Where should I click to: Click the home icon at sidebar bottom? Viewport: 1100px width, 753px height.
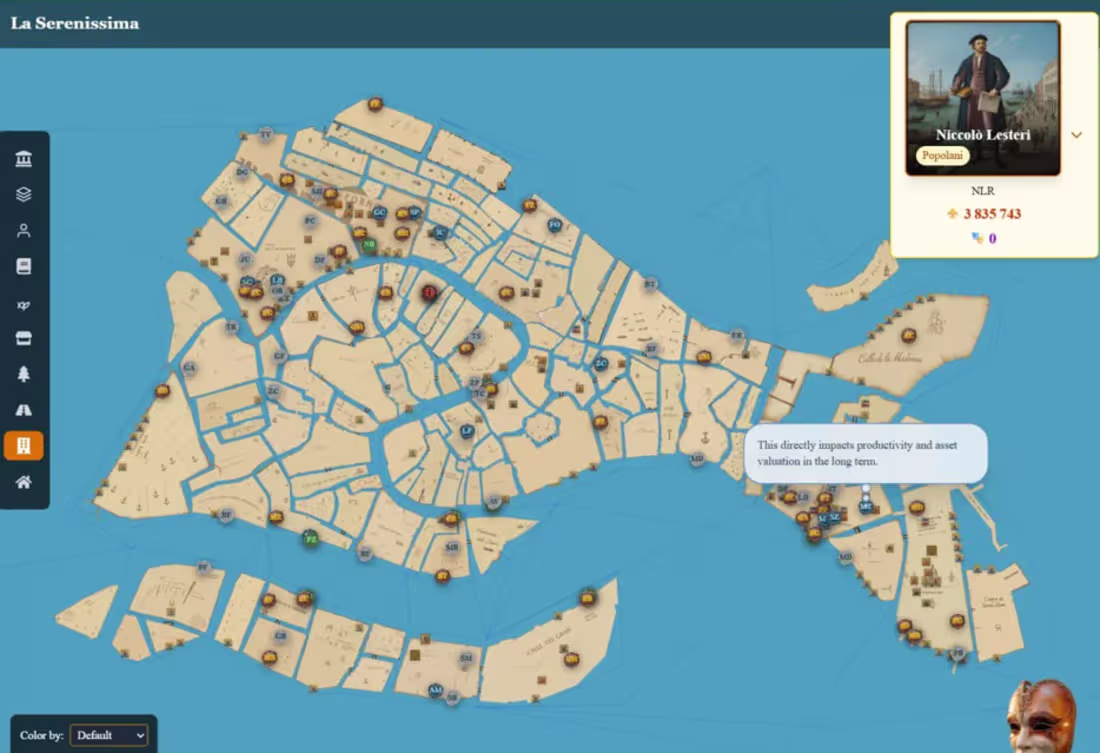pyautogui.click(x=24, y=480)
